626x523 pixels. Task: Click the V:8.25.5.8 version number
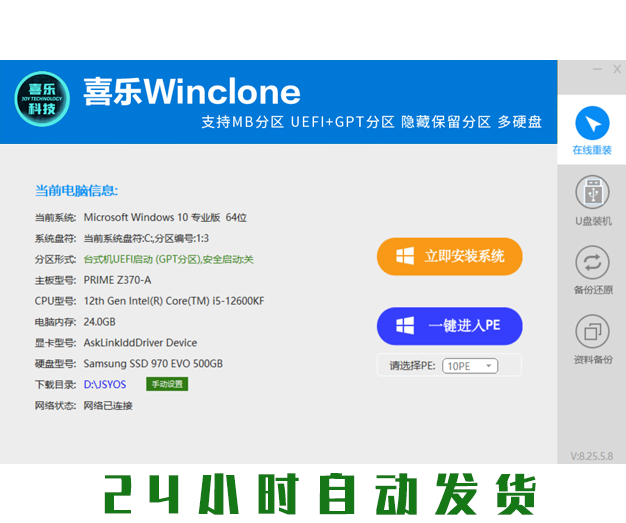[x=592, y=456]
